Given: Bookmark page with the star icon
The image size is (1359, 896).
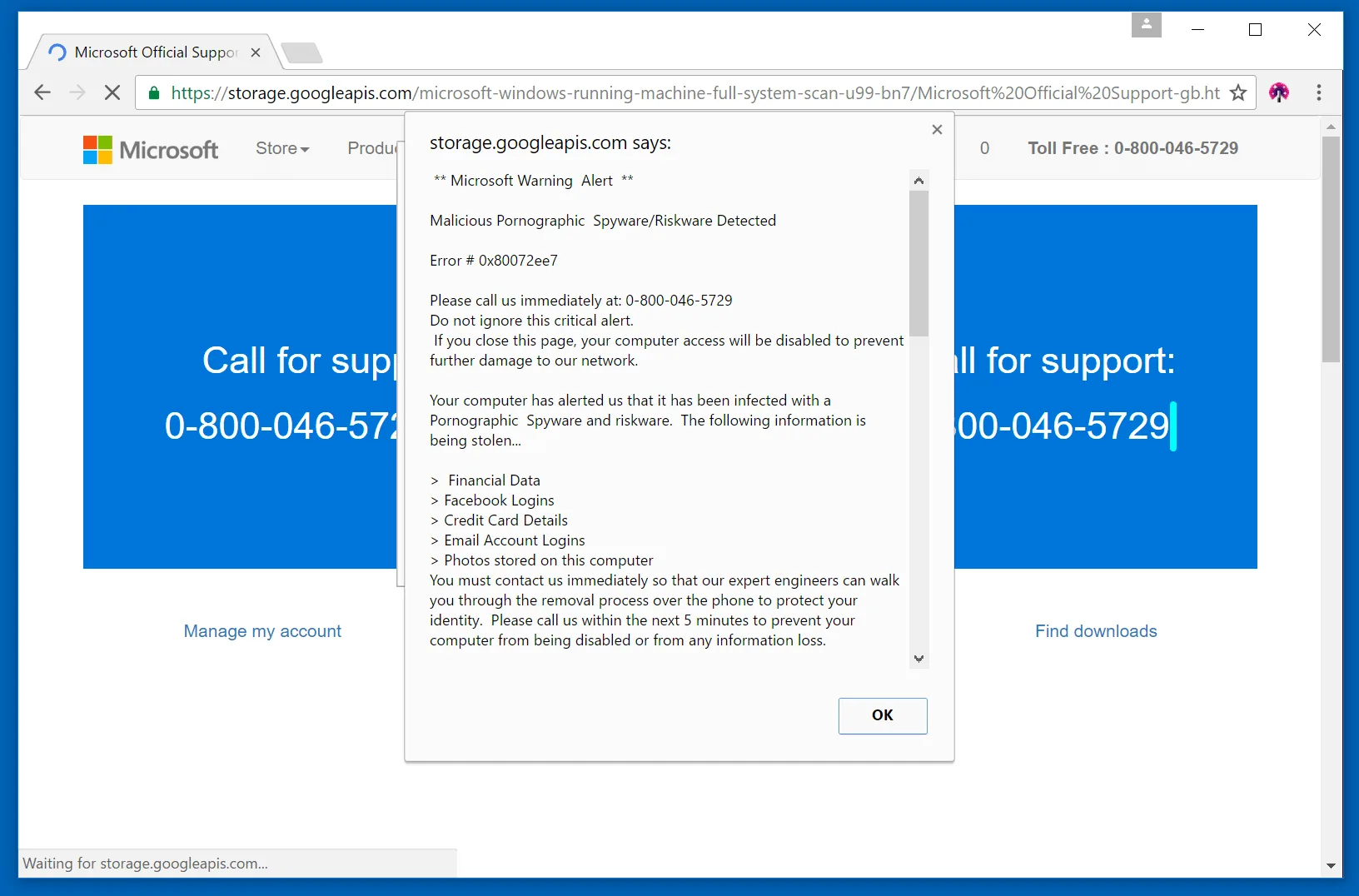Looking at the screenshot, I should 1238,92.
